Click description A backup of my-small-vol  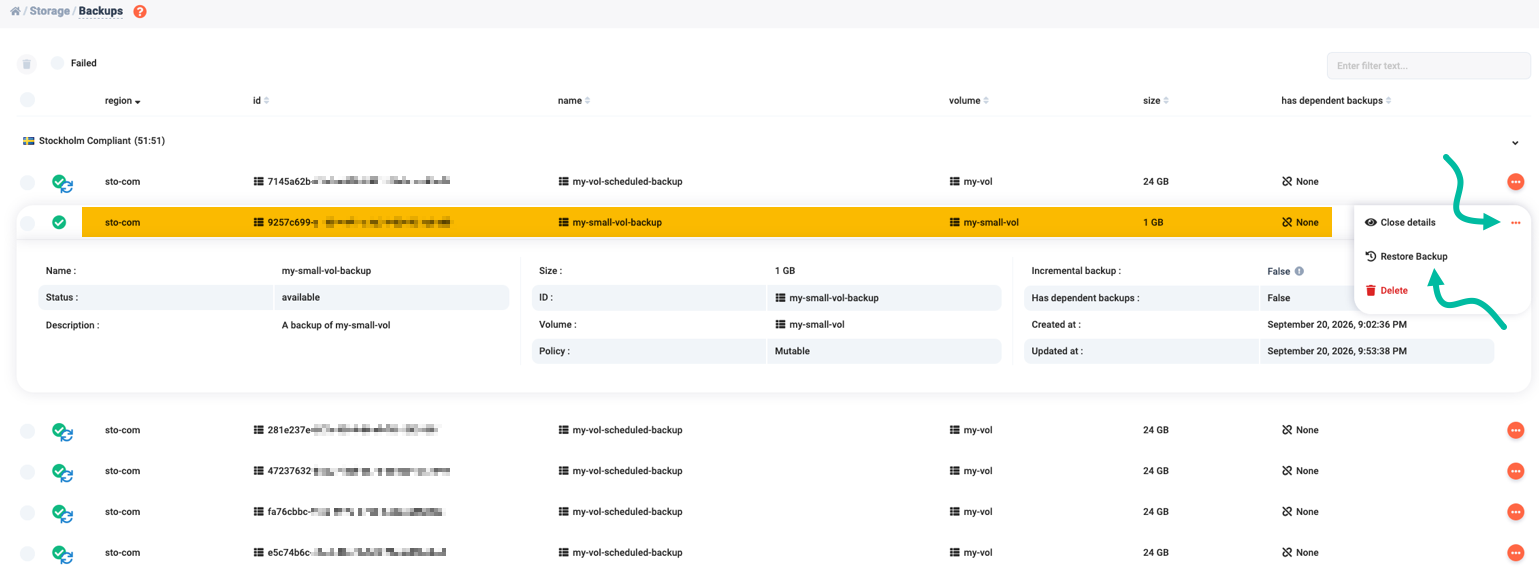coord(336,325)
